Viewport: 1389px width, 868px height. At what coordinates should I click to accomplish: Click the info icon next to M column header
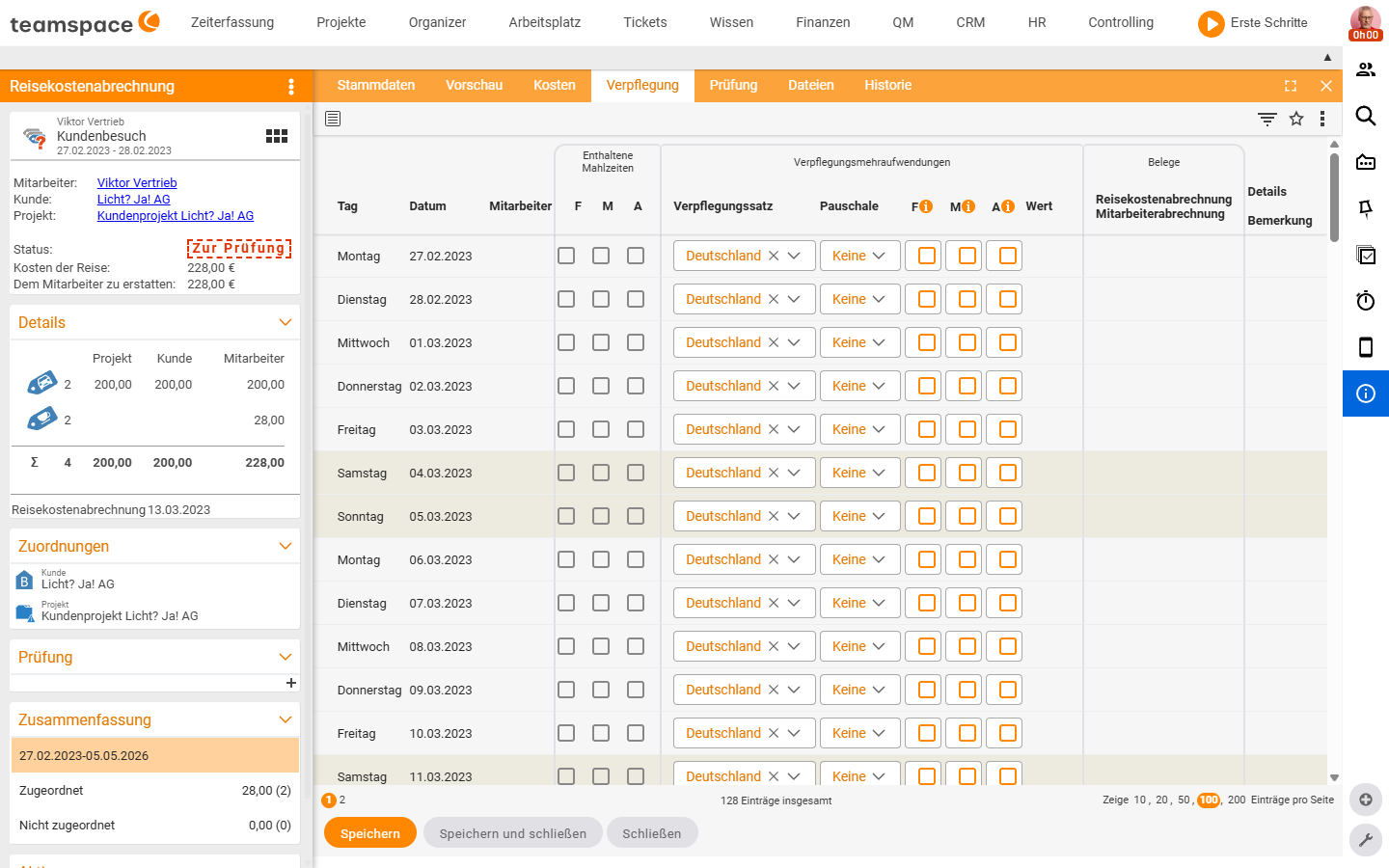click(968, 206)
